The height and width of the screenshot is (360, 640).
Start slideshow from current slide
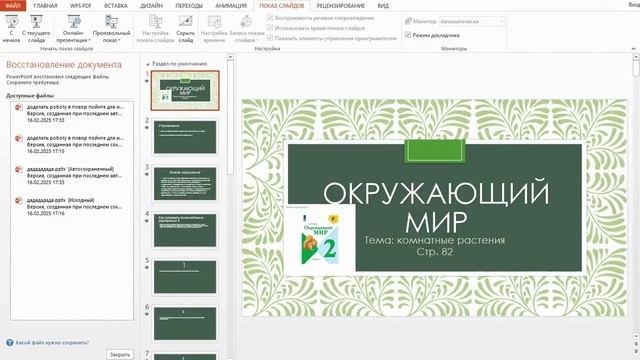pos(36,29)
